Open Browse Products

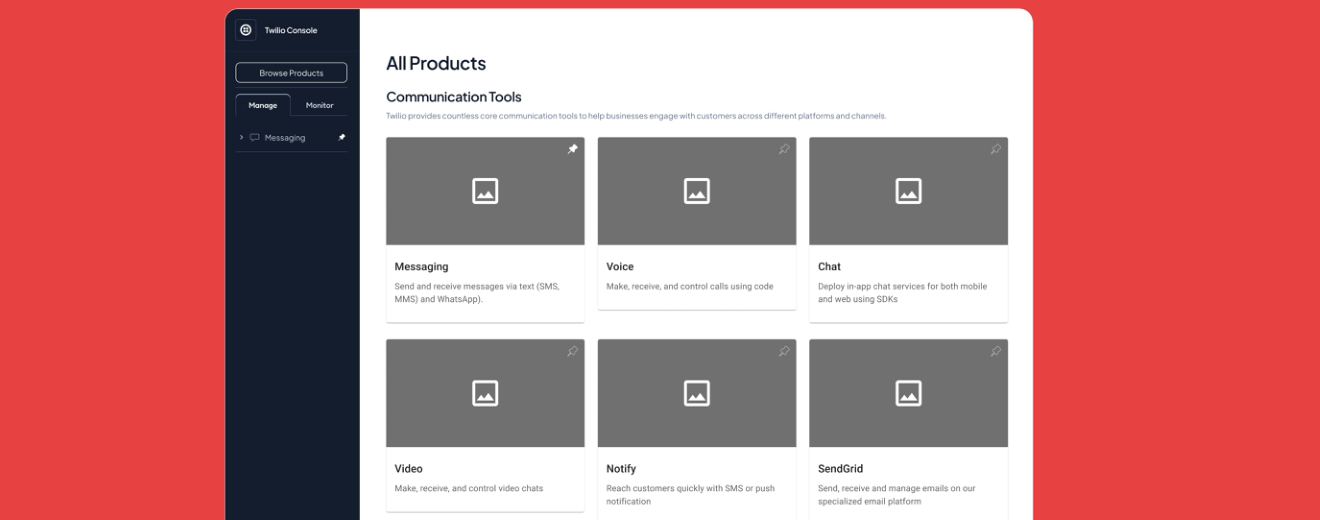[291, 73]
